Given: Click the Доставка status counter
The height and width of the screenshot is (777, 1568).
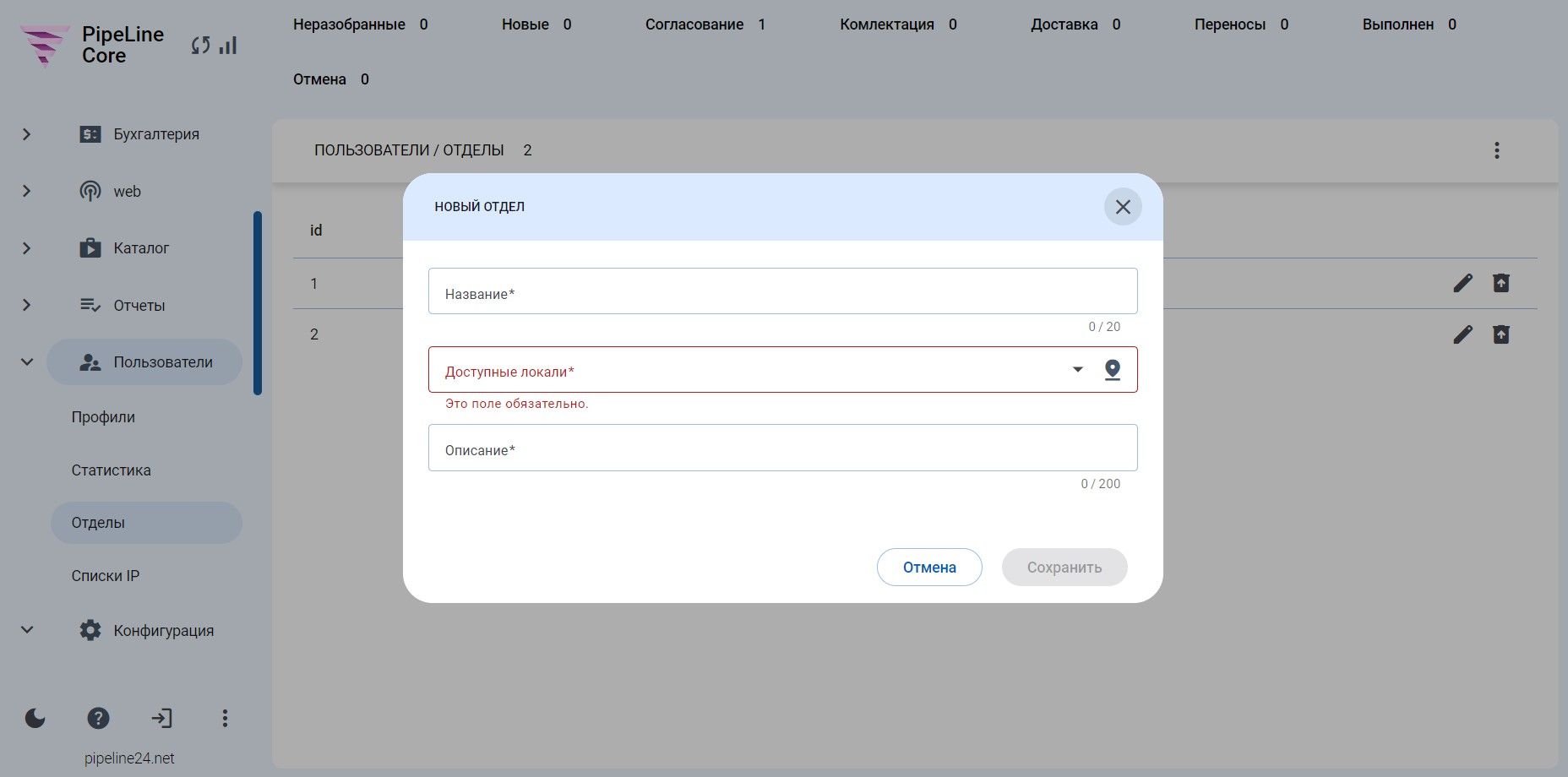Looking at the screenshot, I should tap(1075, 24).
